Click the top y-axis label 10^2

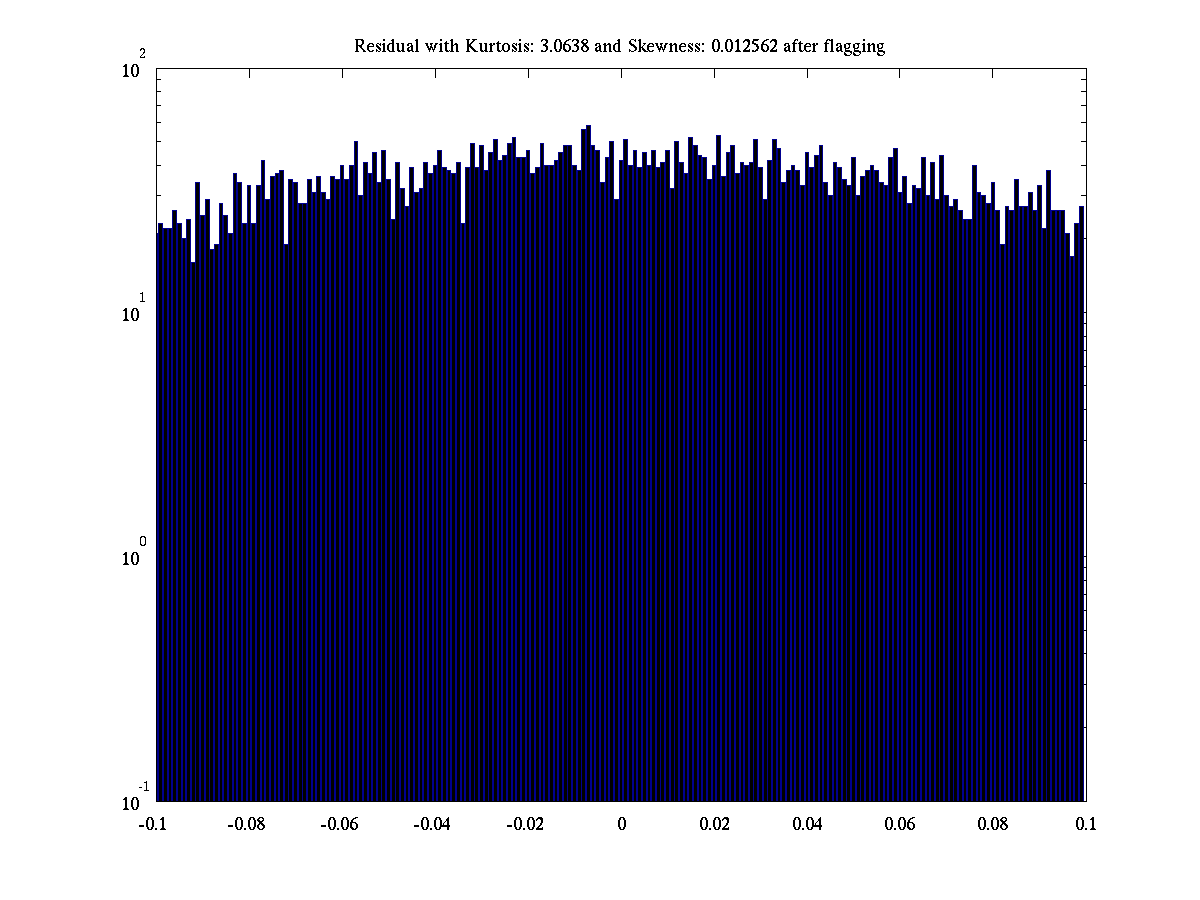(x=135, y=70)
